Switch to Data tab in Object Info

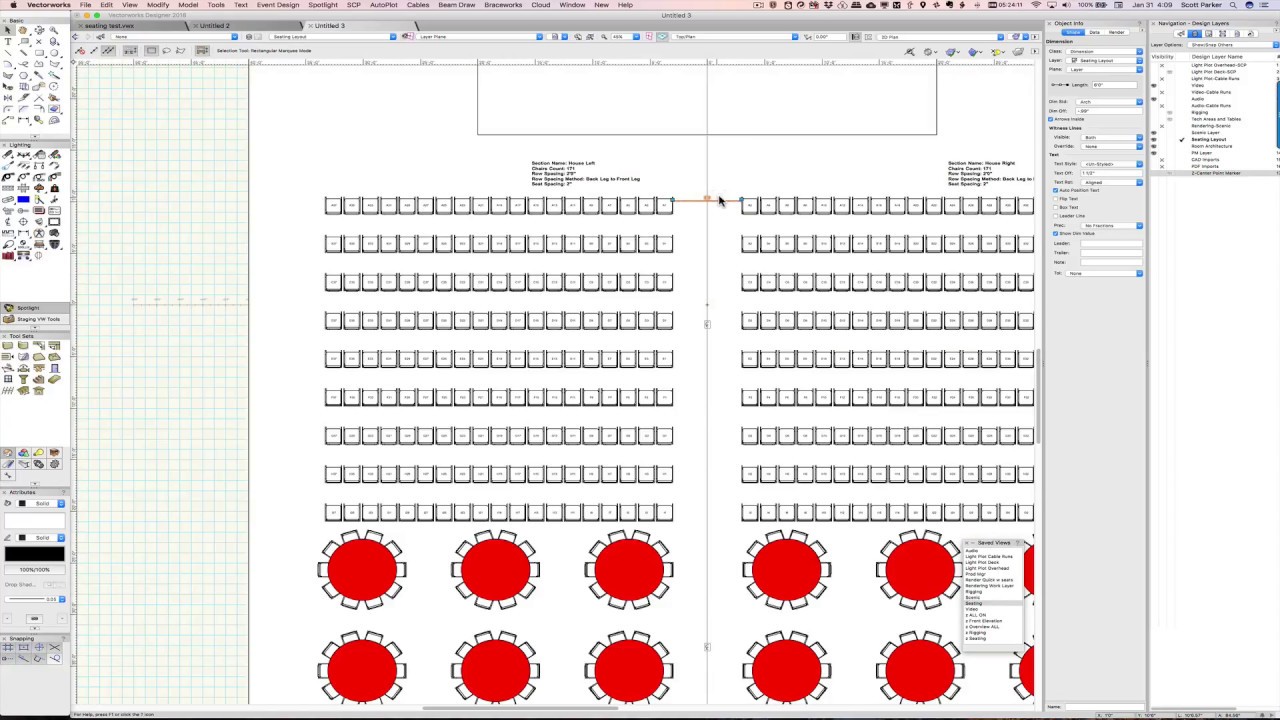(1095, 32)
